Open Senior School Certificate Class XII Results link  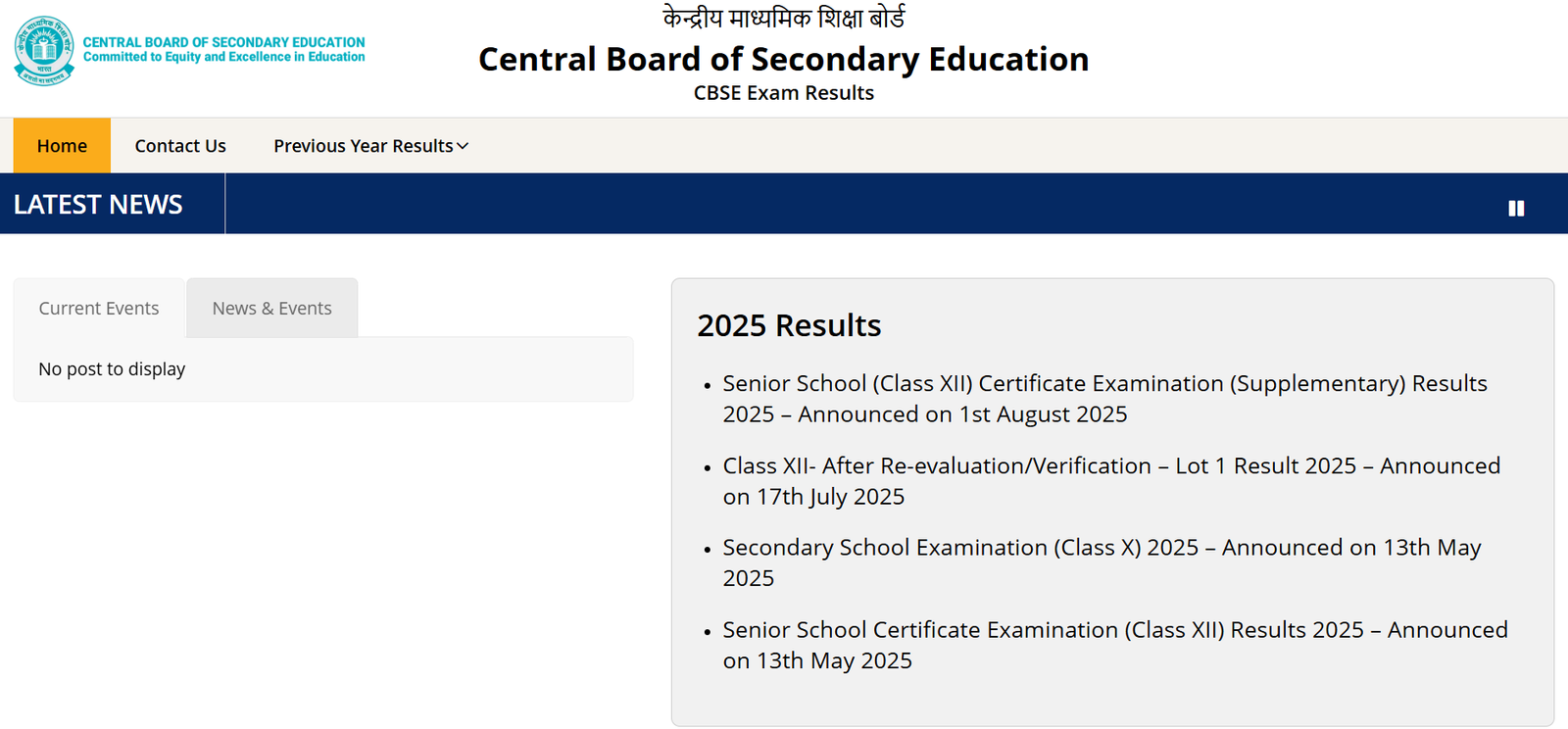pyautogui.click(x=1115, y=645)
